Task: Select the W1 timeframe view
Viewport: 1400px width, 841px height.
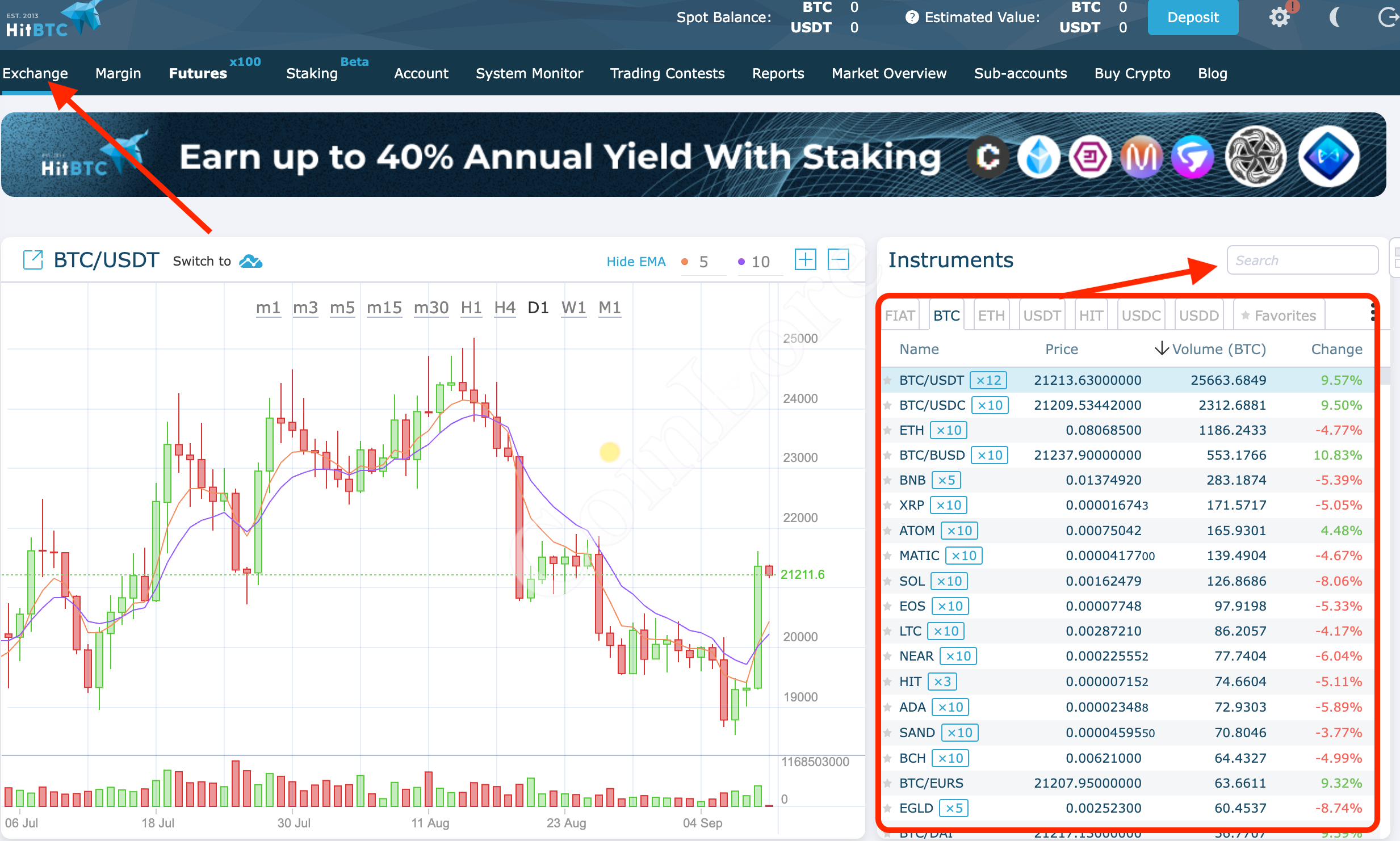Action: pyautogui.click(x=574, y=308)
